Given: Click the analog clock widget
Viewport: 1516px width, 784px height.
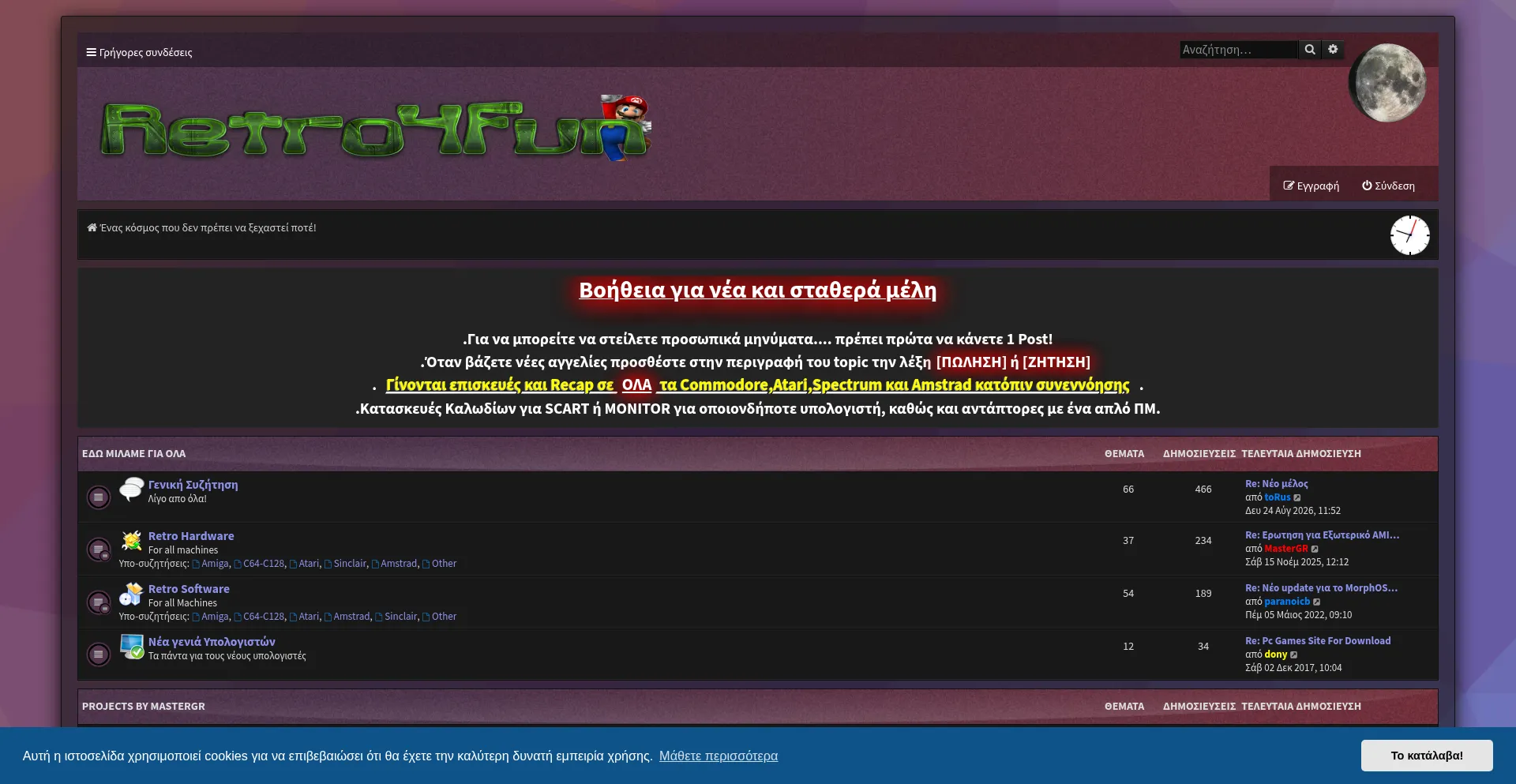Looking at the screenshot, I should click(x=1409, y=235).
